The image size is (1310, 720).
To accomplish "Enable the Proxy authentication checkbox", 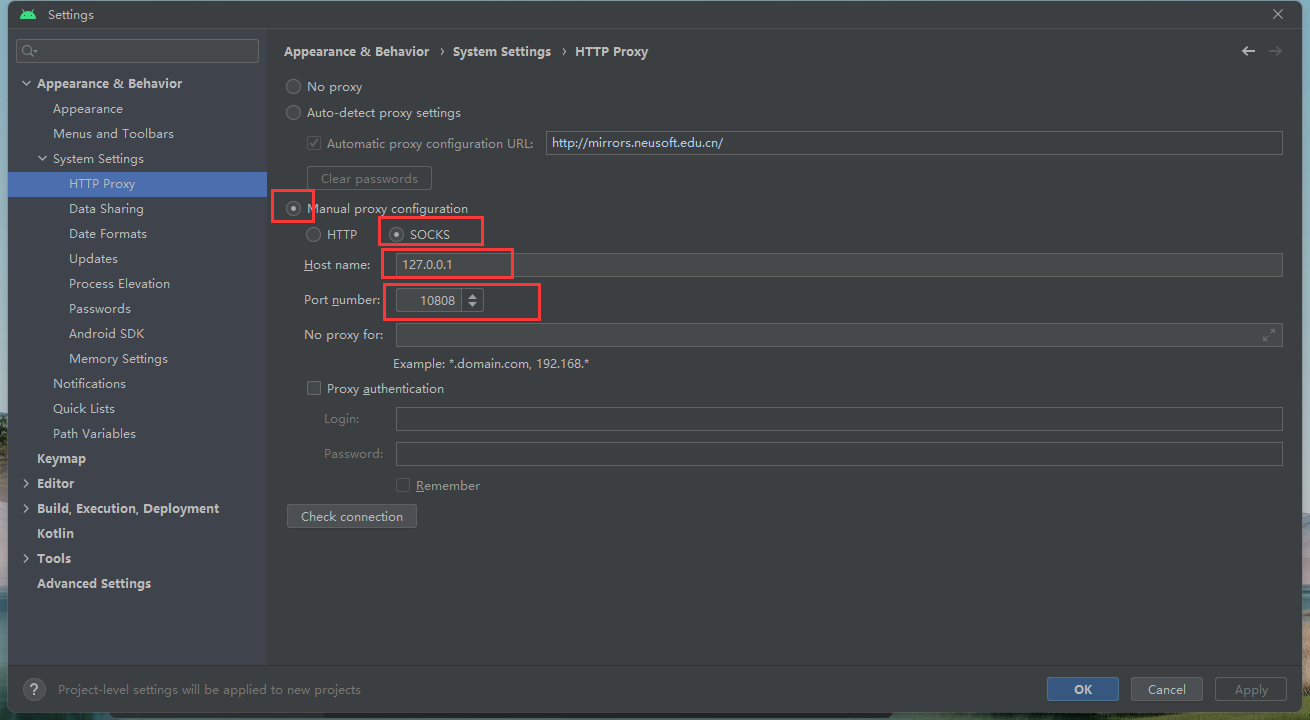I will tap(314, 388).
